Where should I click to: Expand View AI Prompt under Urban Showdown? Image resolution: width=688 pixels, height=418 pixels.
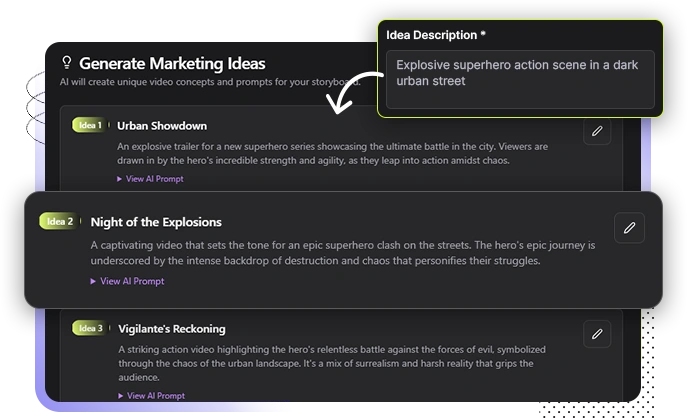(x=150, y=179)
